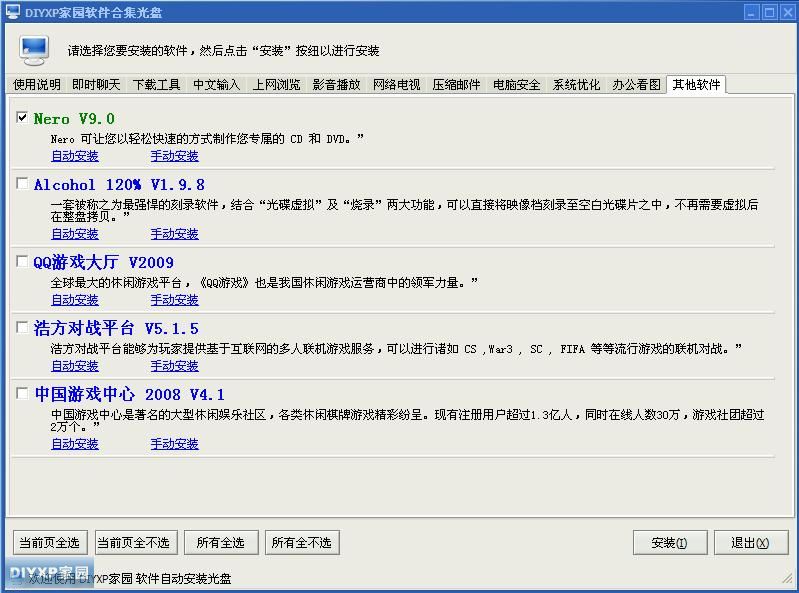Screen dimensions: 799x593
Task: Close the DIYXP window
Action: pos(787,12)
